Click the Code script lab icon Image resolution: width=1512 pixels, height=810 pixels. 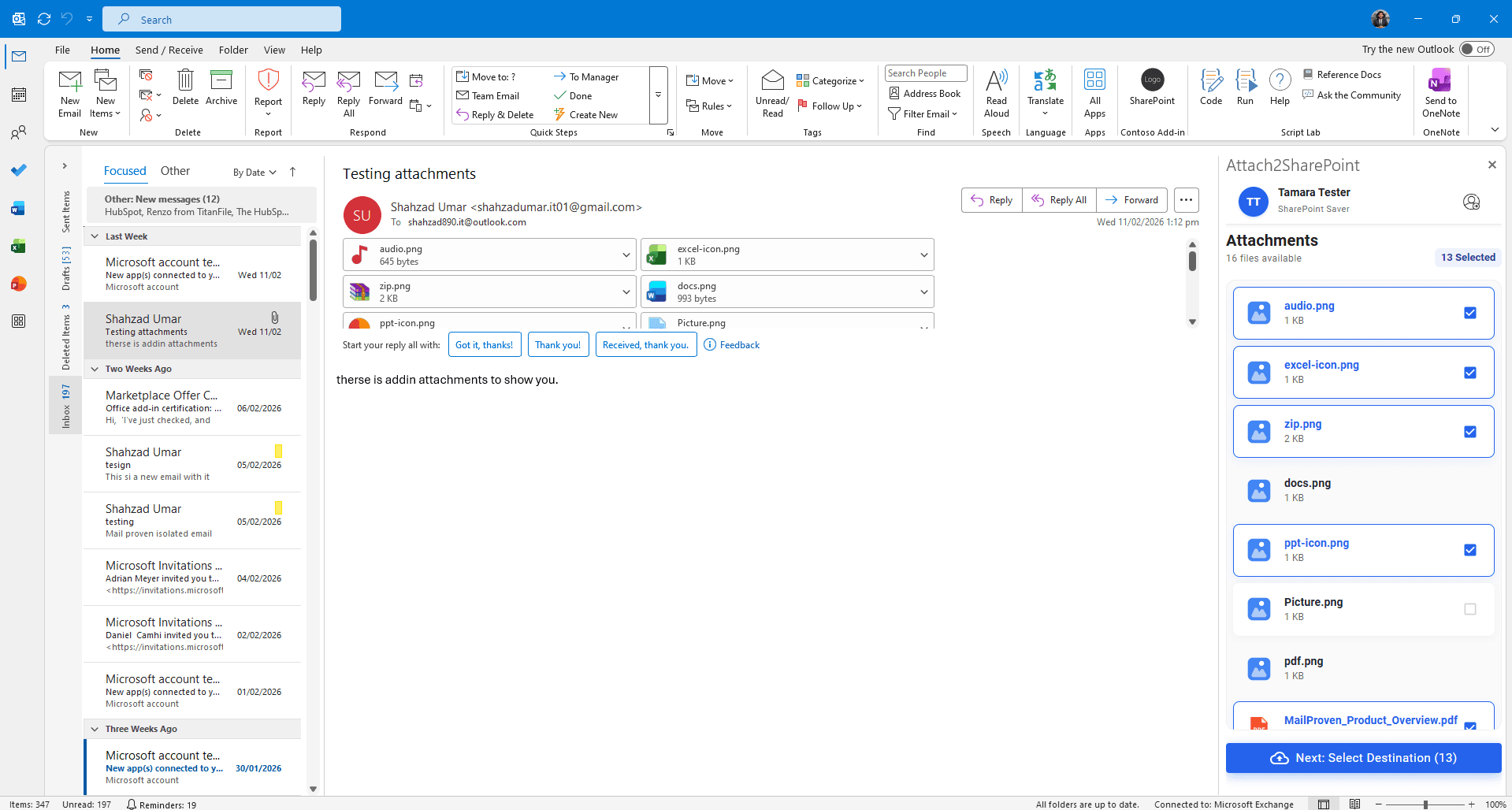1211,80
